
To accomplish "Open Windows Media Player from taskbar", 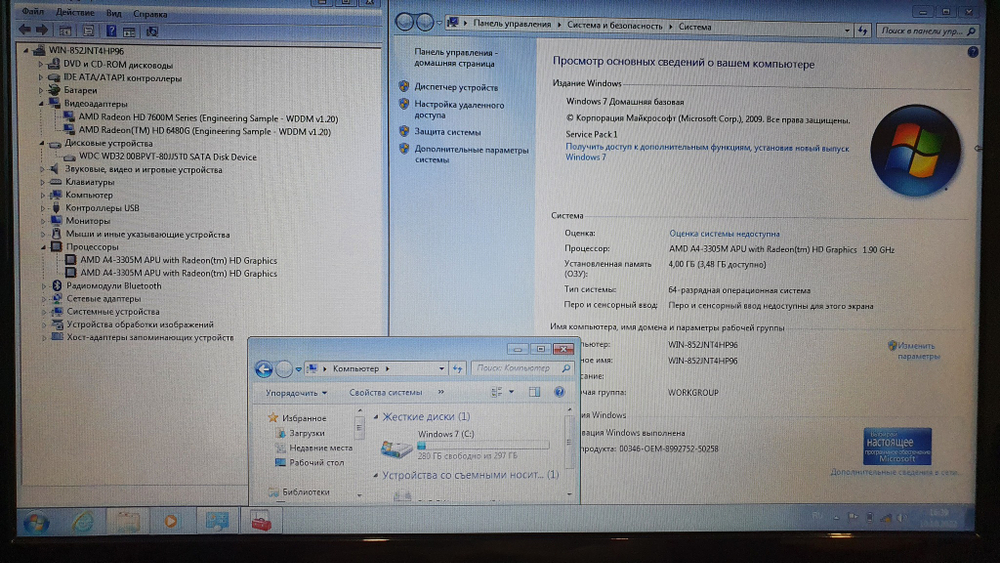I will (170, 521).
